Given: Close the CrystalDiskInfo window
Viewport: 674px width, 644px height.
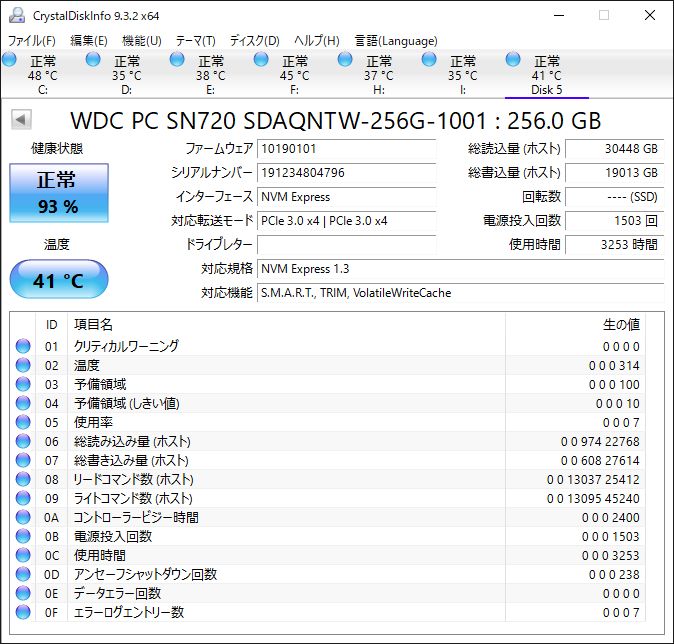Looking at the screenshot, I should click(x=650, y=15).
